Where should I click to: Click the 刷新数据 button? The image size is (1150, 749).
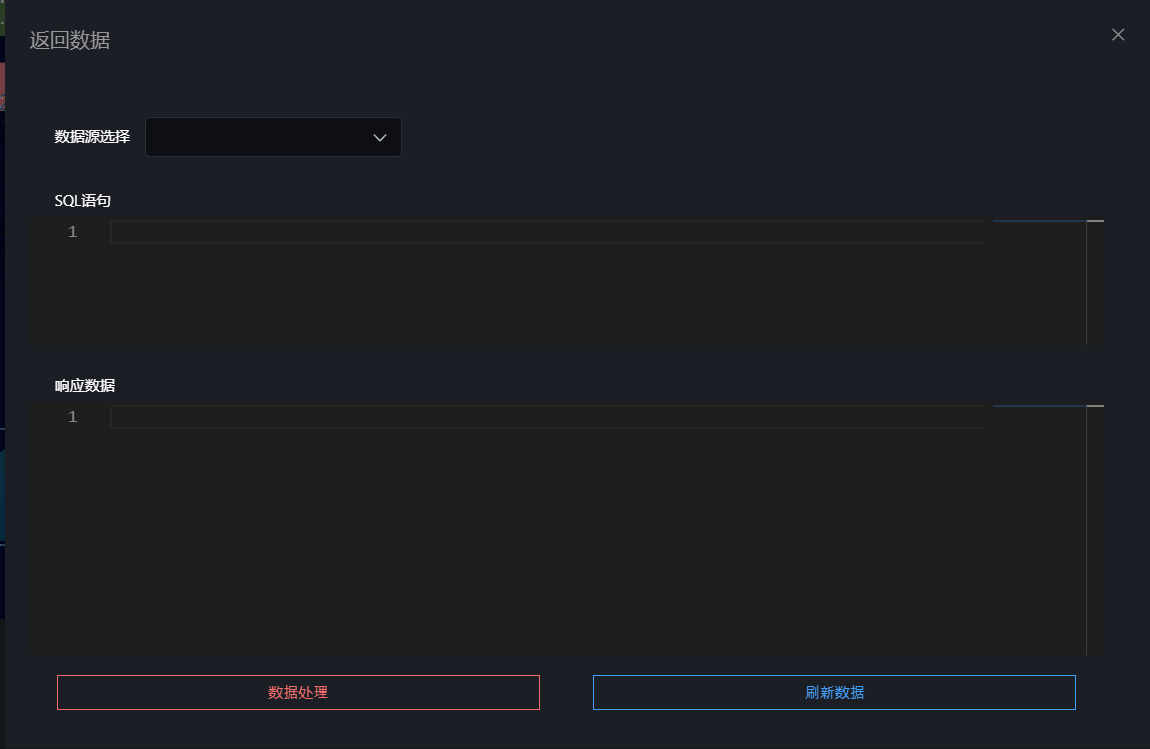coord(834,693)
